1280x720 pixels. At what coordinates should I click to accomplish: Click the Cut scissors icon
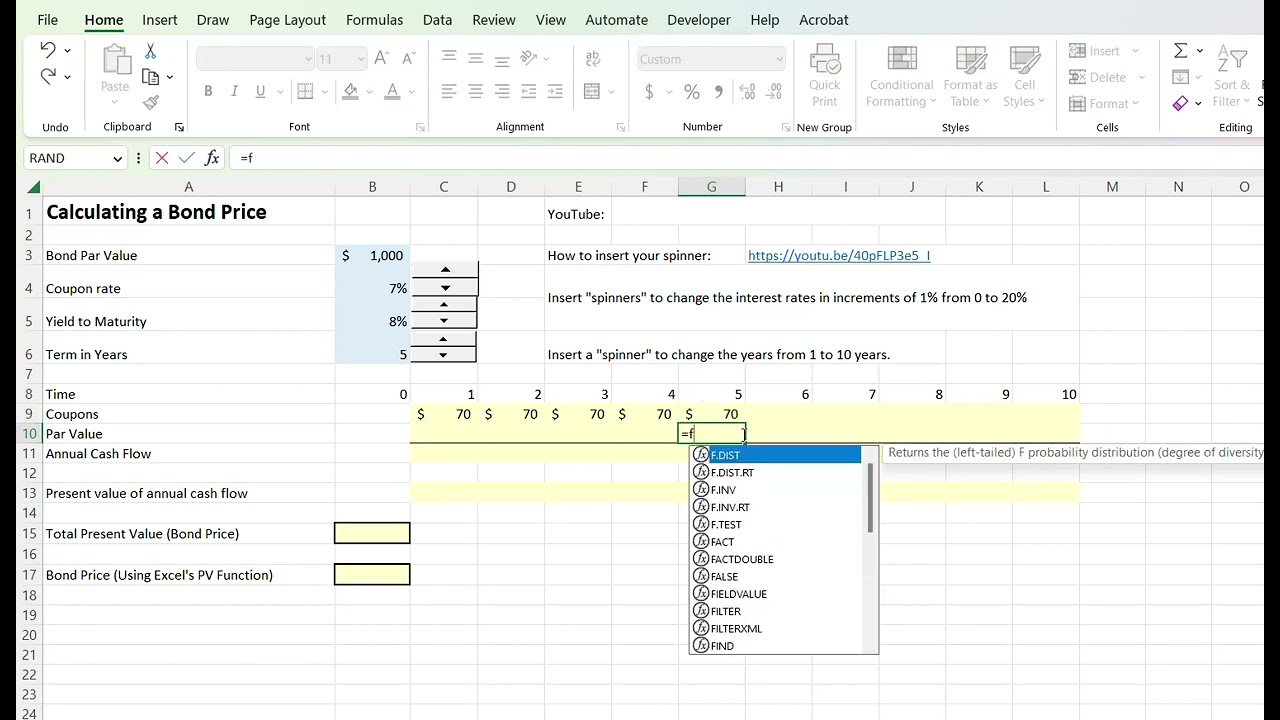(150, 50)
